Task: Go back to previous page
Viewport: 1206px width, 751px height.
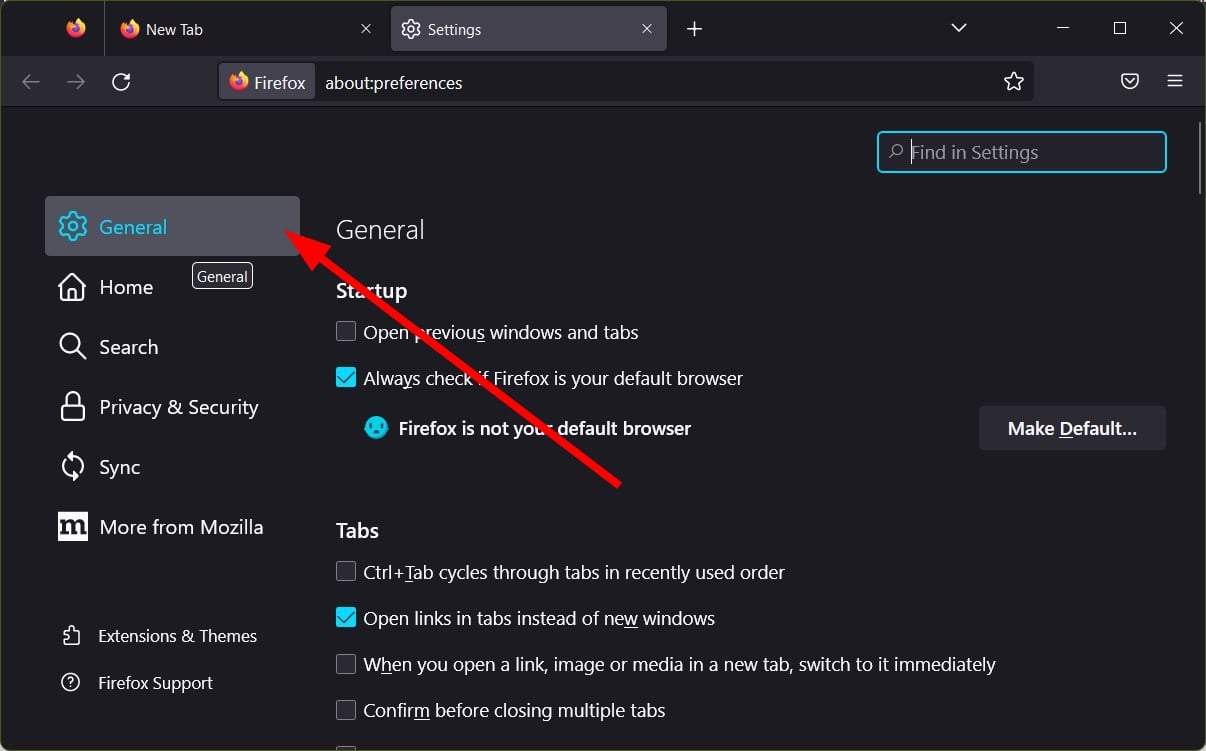Action: [31, 82]
